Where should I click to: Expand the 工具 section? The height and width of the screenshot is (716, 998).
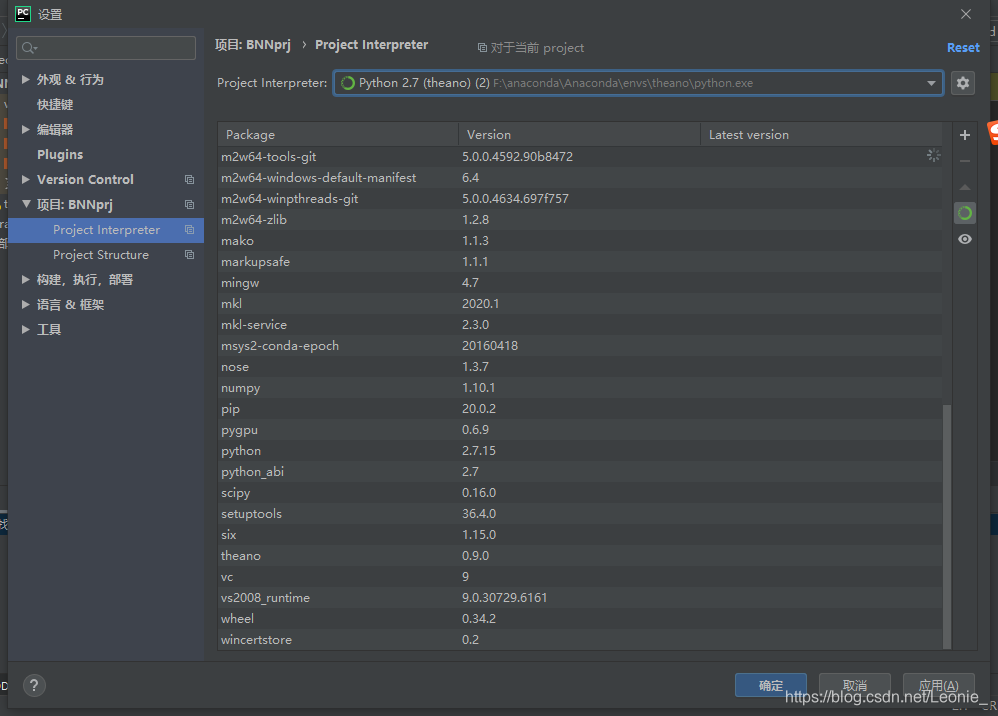tap(25, 329)
